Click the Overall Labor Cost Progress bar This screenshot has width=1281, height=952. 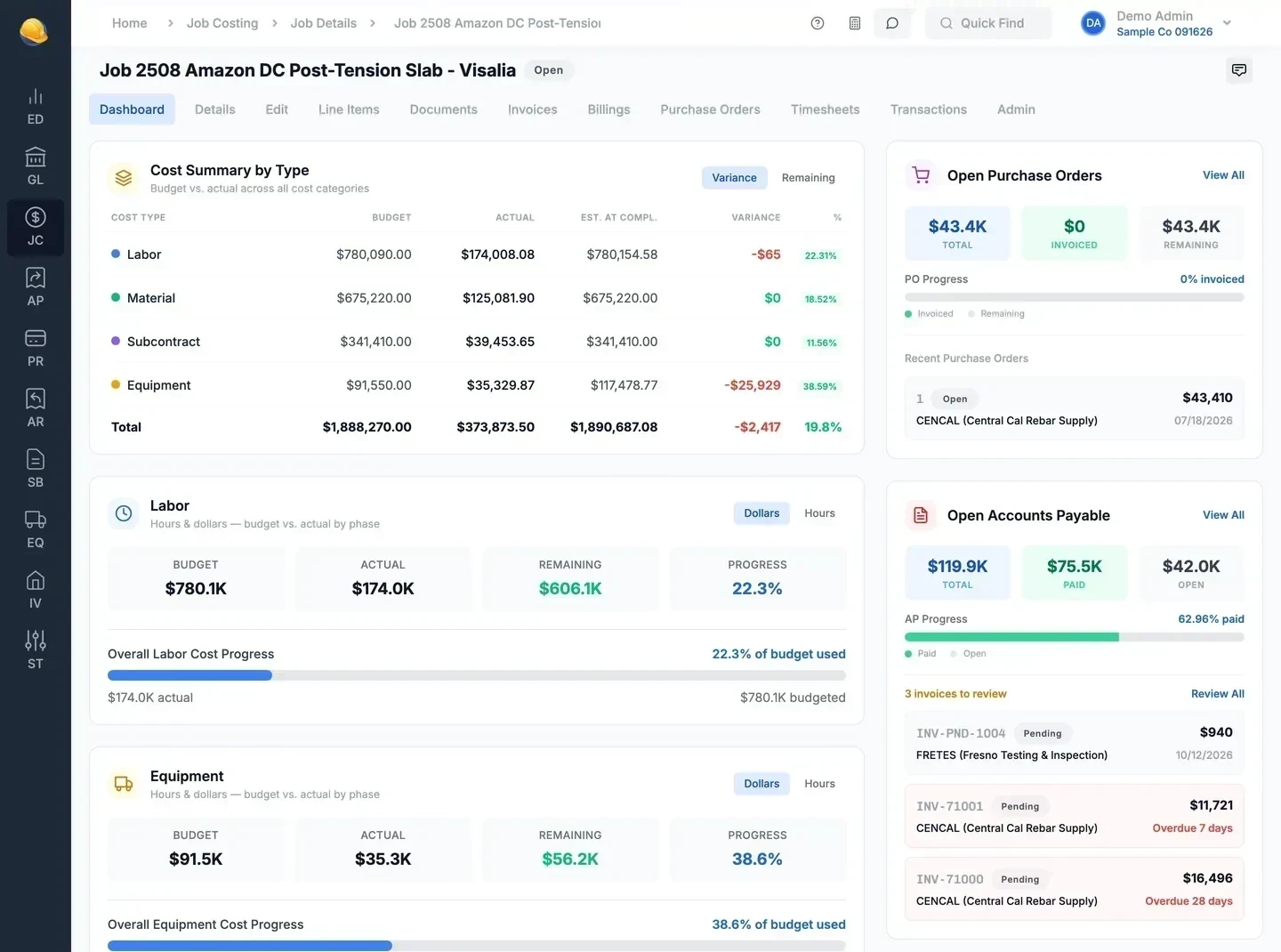(x=477, y=675)
